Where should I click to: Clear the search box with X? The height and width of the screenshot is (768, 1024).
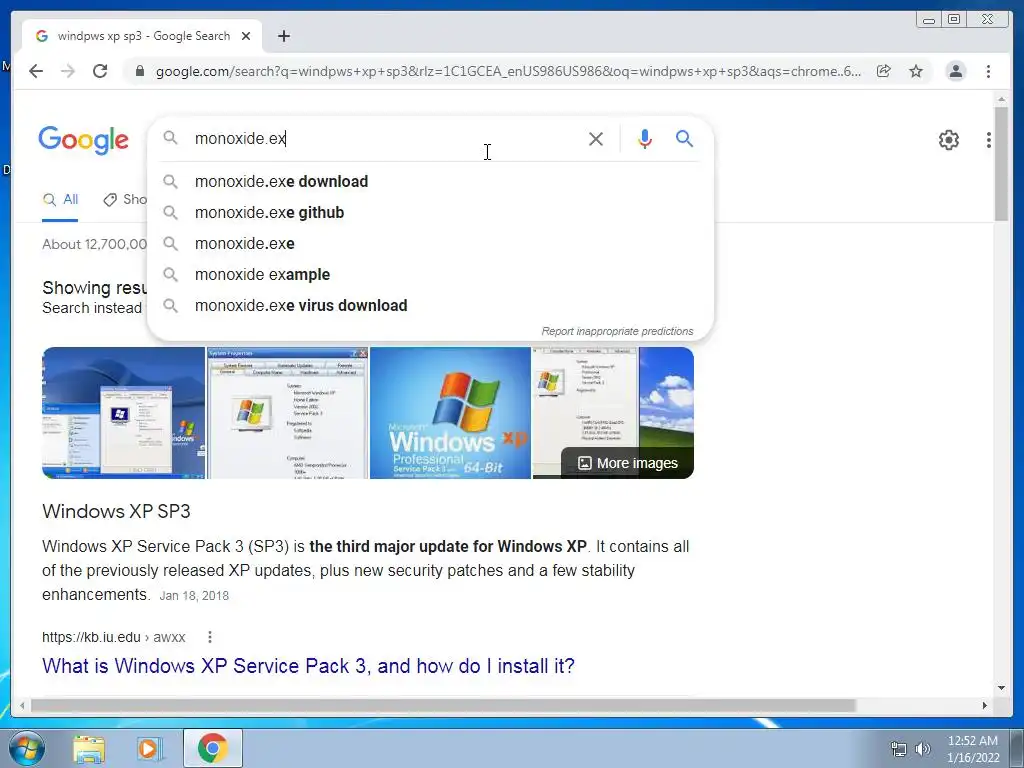tap(596, 138)
